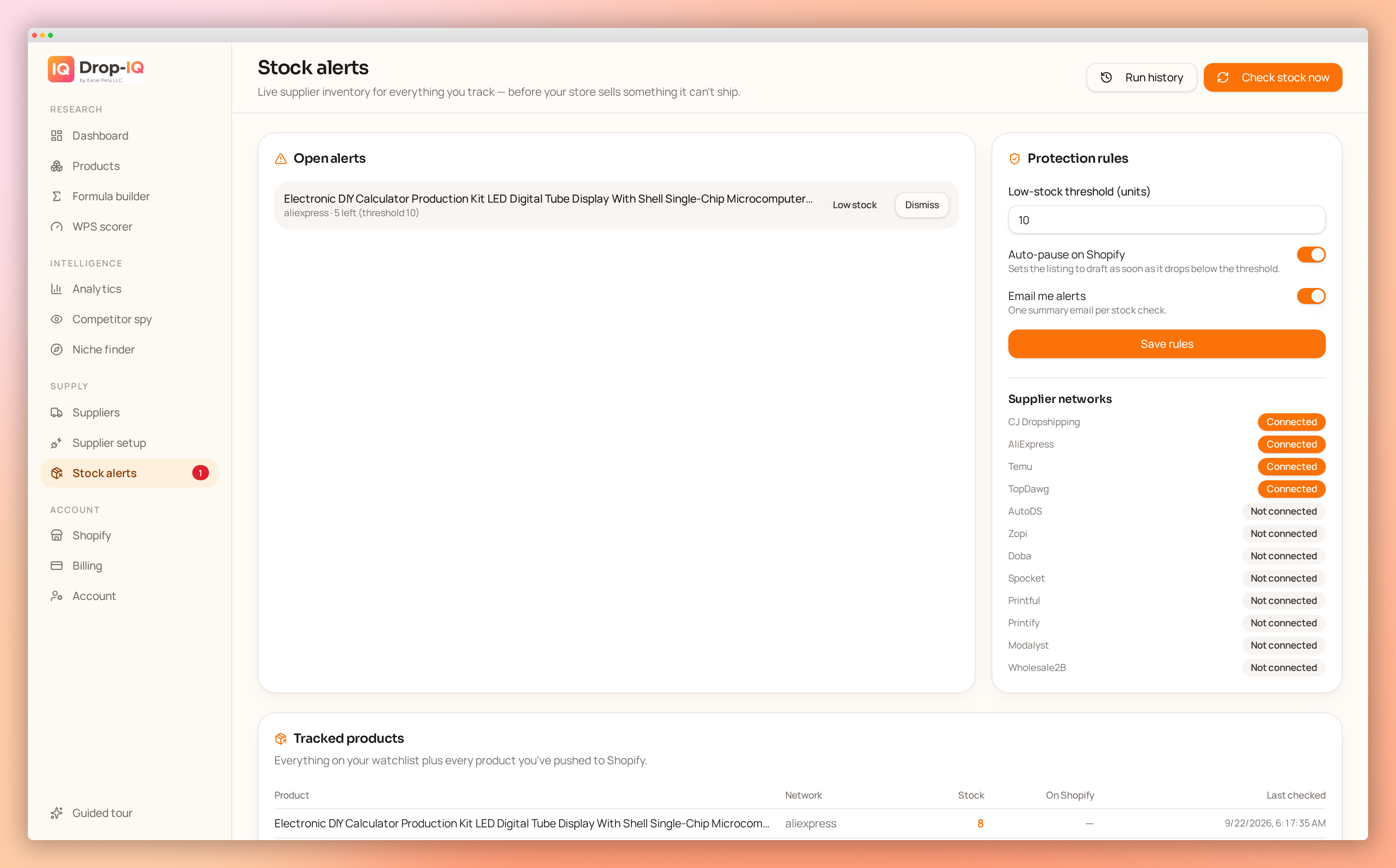The width and height of the screenshot is (1396, 868).
Task: Click Spocket's Not connected badge
Action: (1284, 578)
